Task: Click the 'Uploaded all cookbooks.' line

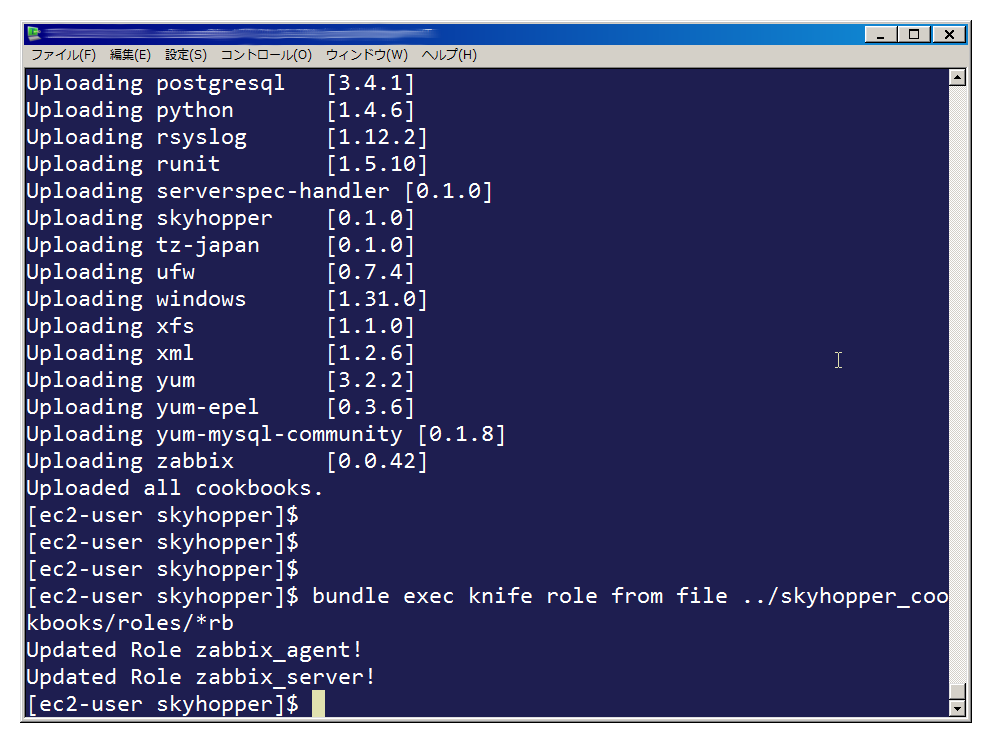Action: click(x=175, y=488)
